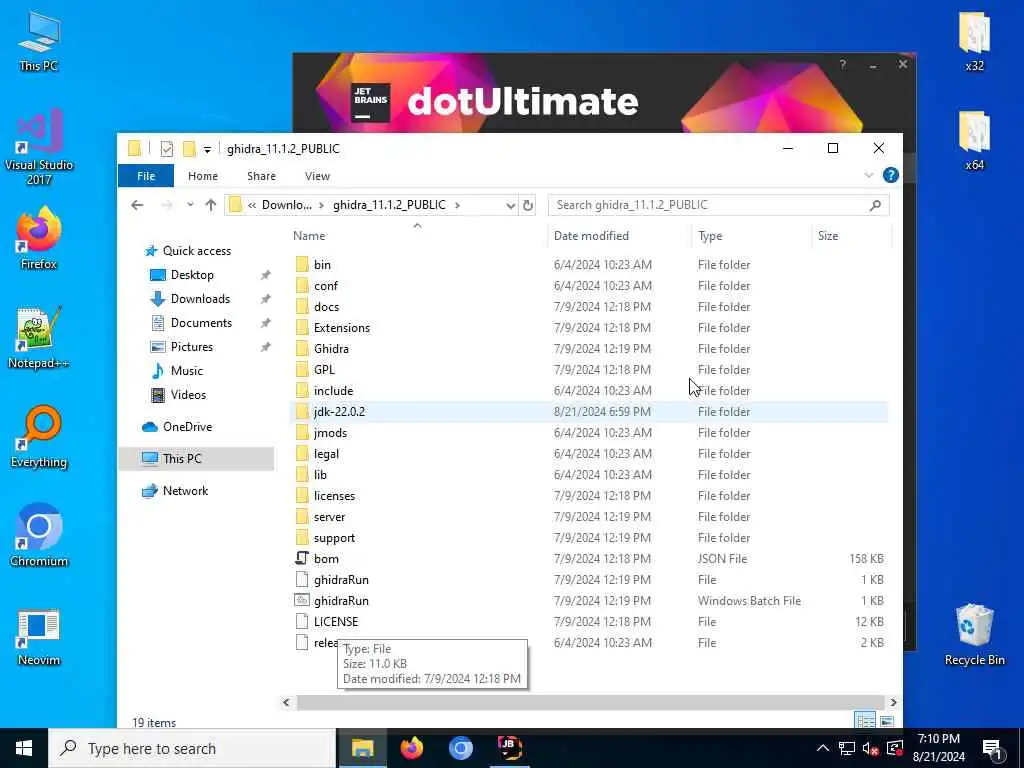Click taskbar search box

tap(193, 748)
